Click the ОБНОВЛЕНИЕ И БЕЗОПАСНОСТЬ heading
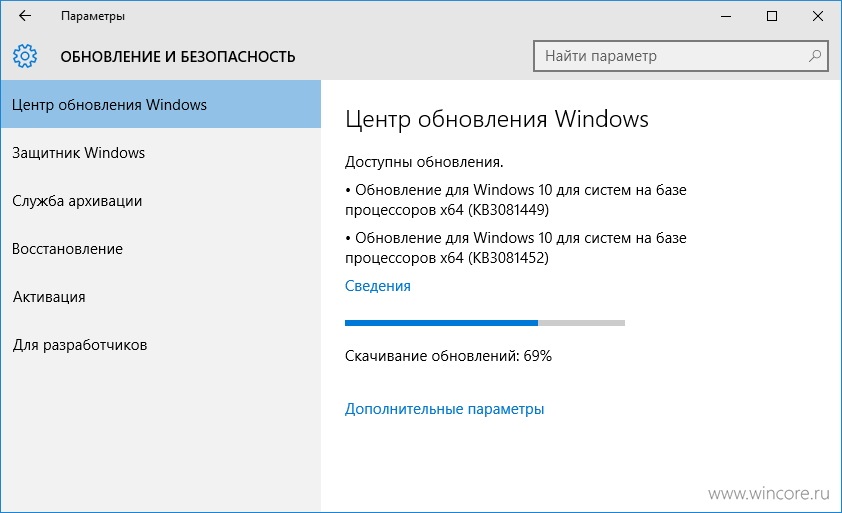Viewport: 842px width, 513px height. (x=178, y=56)
